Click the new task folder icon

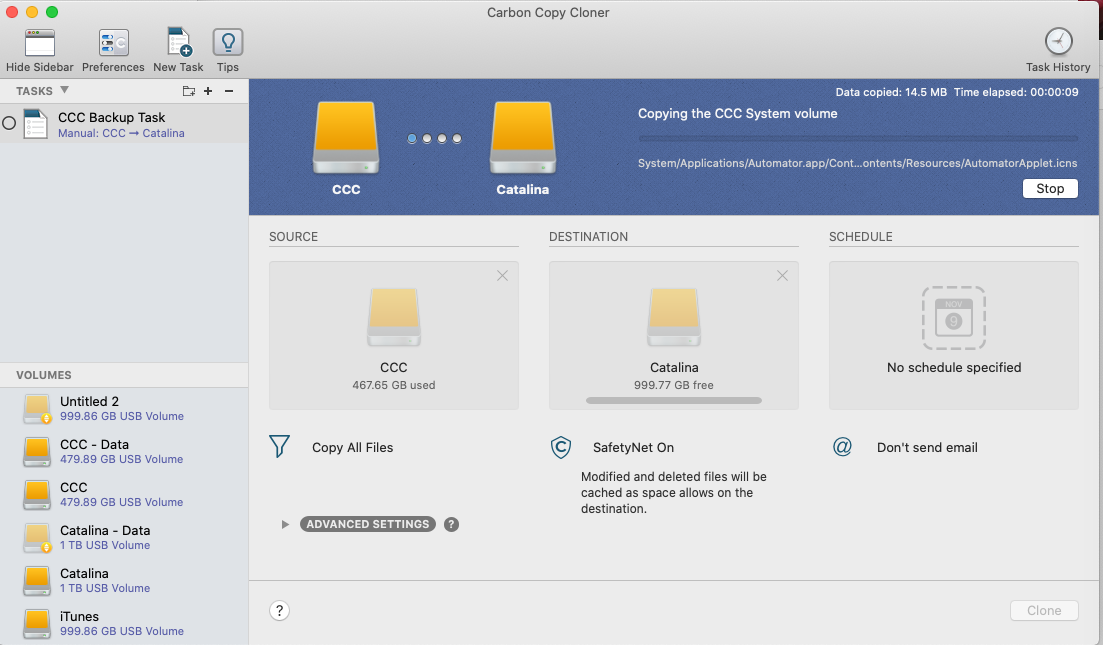point(189,91)
